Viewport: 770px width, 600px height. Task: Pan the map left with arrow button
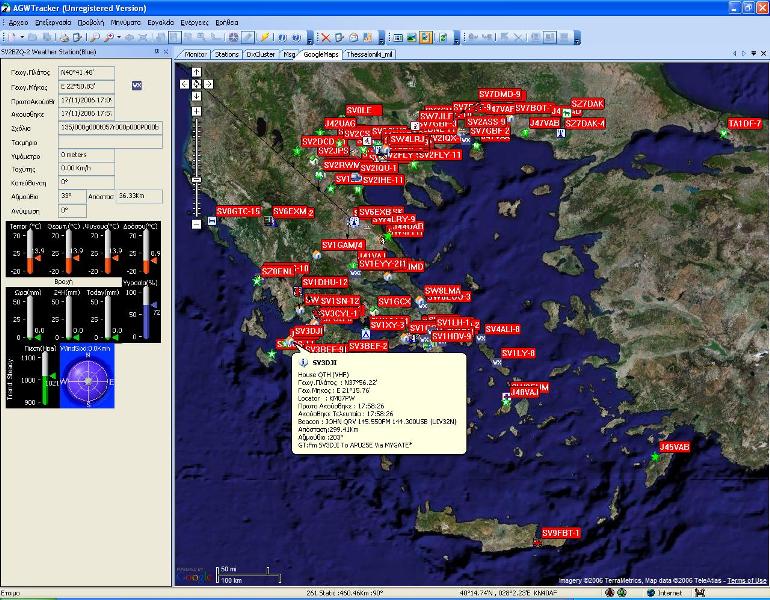(184, 84)
